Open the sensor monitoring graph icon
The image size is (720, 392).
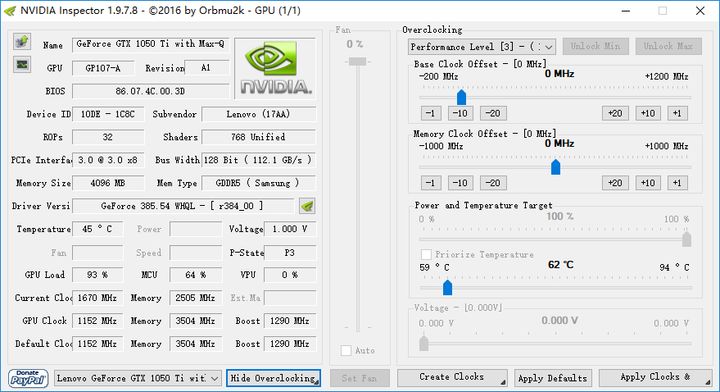coord(22,64)
